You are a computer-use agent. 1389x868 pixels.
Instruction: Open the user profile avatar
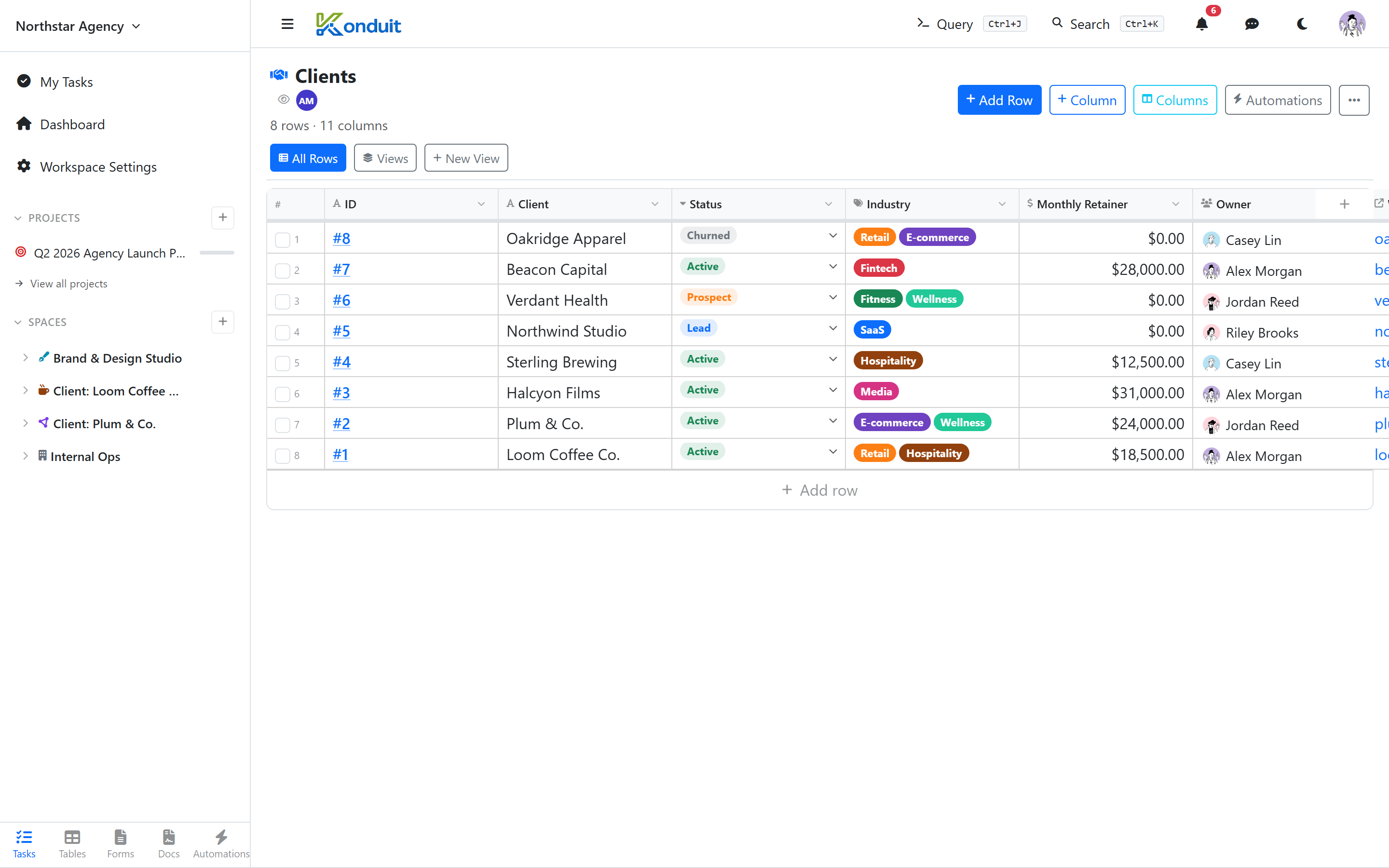pyautogui.click(x=1352, y=24)
